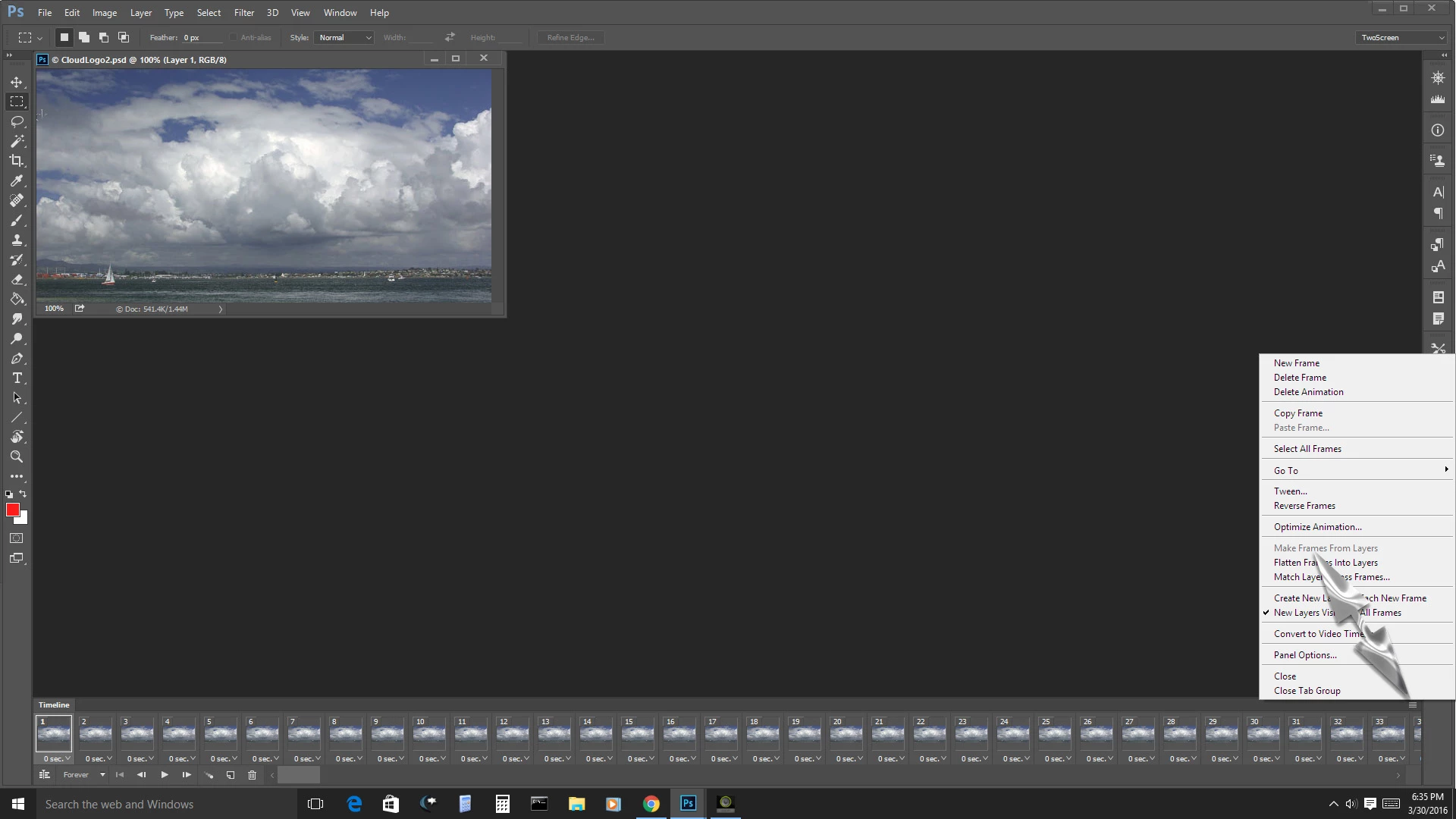Select the Lasso tool
Screen dimensions: 1456x819
(17, 121)
